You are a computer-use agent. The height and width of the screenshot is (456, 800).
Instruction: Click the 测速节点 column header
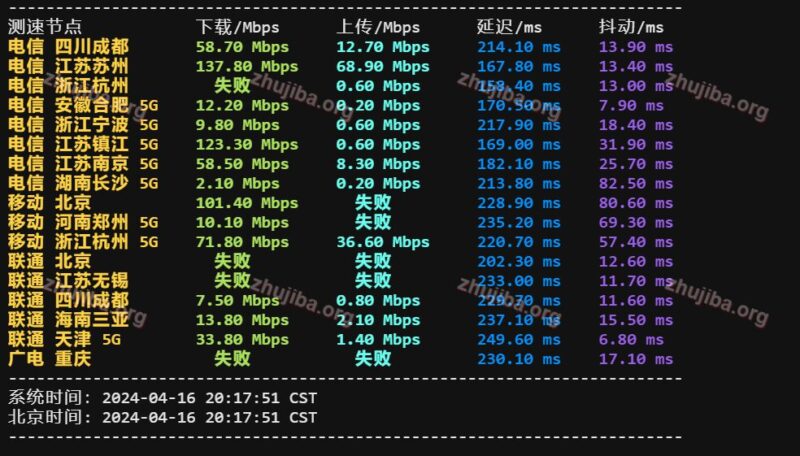45,27
